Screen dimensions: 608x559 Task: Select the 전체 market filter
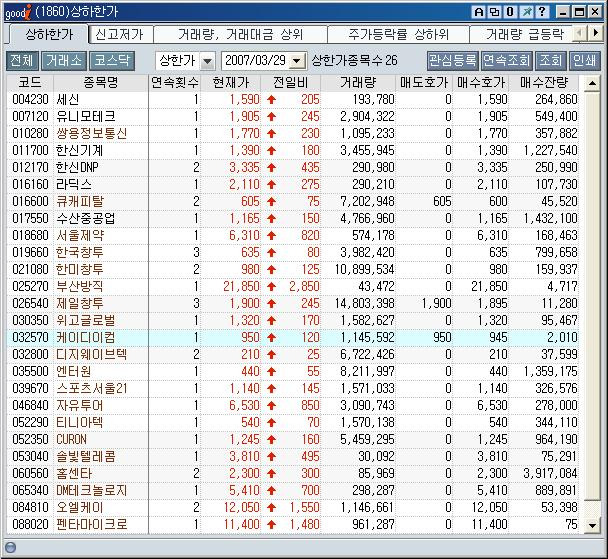point(22,60)
